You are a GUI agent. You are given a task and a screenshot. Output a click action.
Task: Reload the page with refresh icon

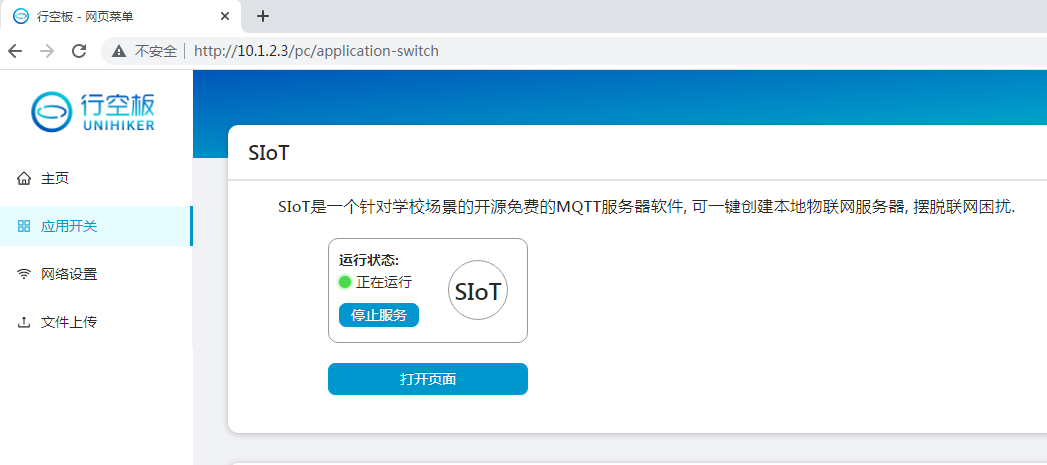pyautogui.click(x=79, y=51)
